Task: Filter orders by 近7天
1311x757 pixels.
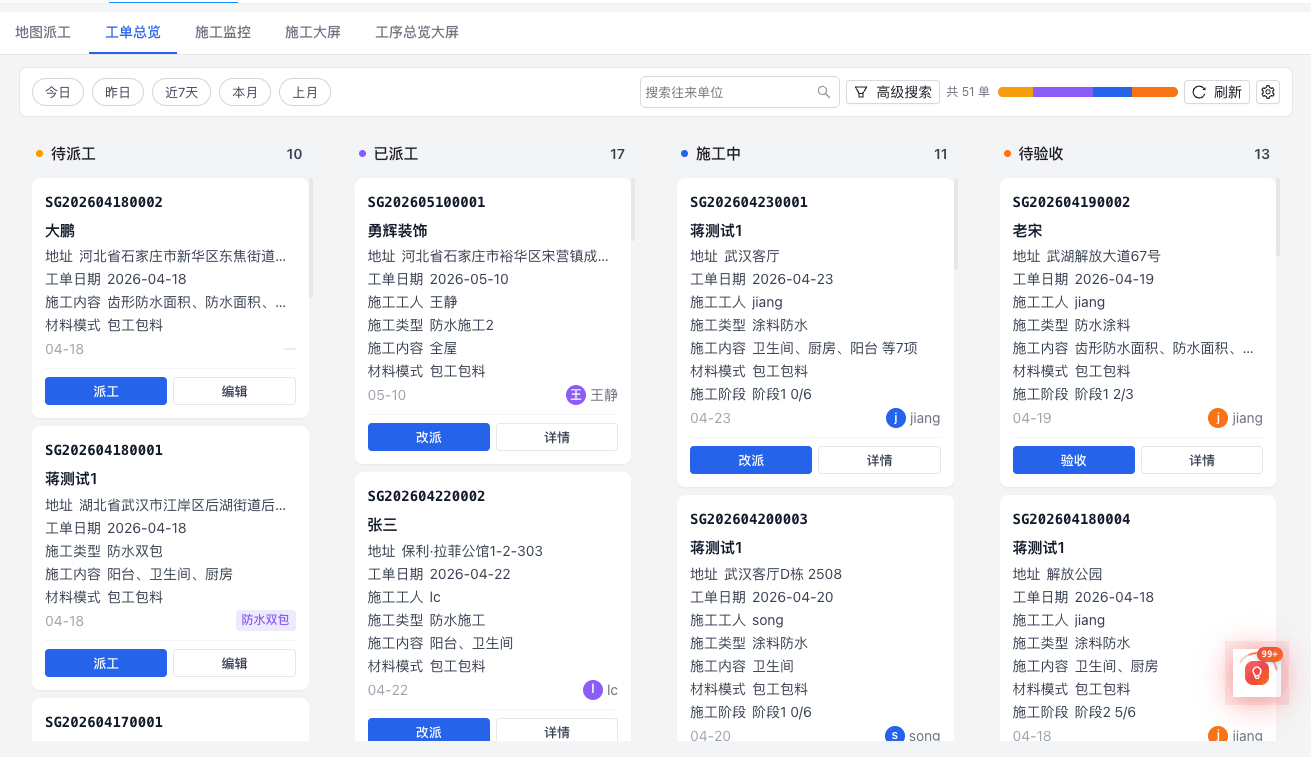Action: (x=182, y=92)
